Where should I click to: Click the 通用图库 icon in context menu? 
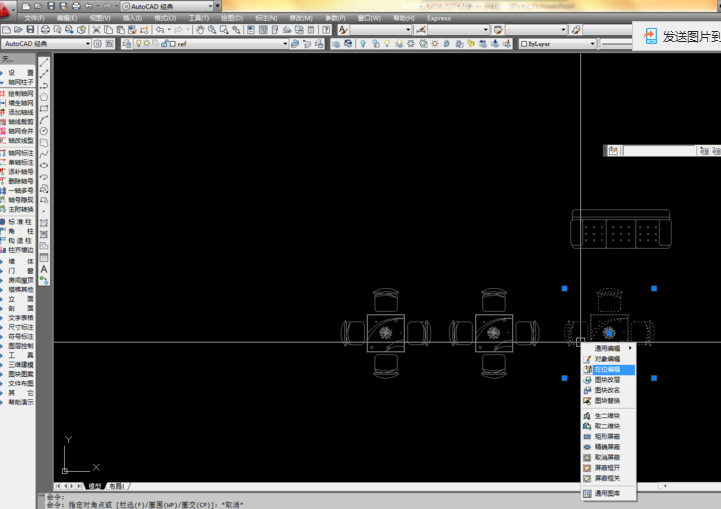coord(587,493)
